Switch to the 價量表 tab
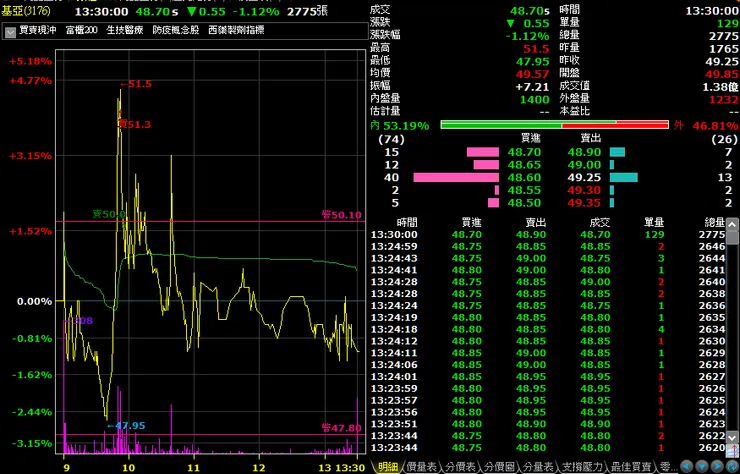This screenshot has height=474, width=740. pyautogui.click(x=422, y=467)
